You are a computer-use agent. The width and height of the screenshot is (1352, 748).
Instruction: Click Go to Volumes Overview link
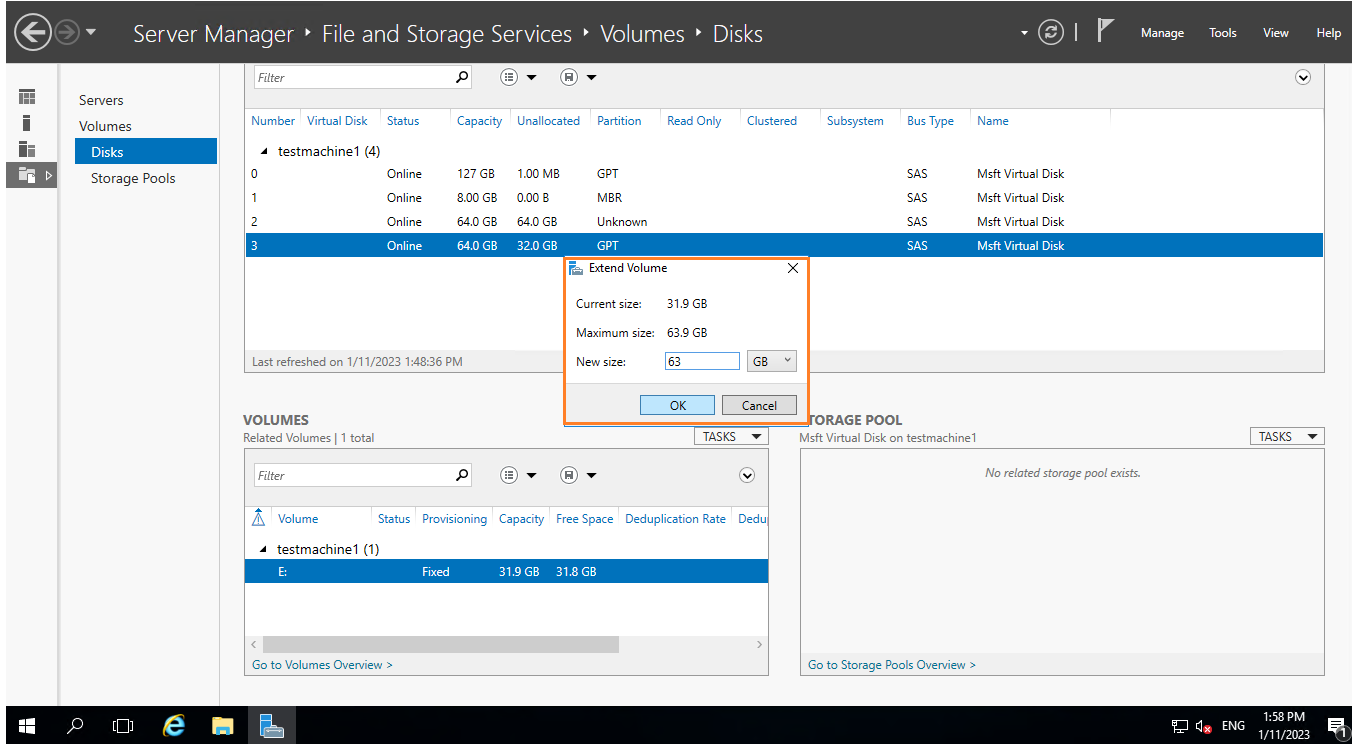322,665
